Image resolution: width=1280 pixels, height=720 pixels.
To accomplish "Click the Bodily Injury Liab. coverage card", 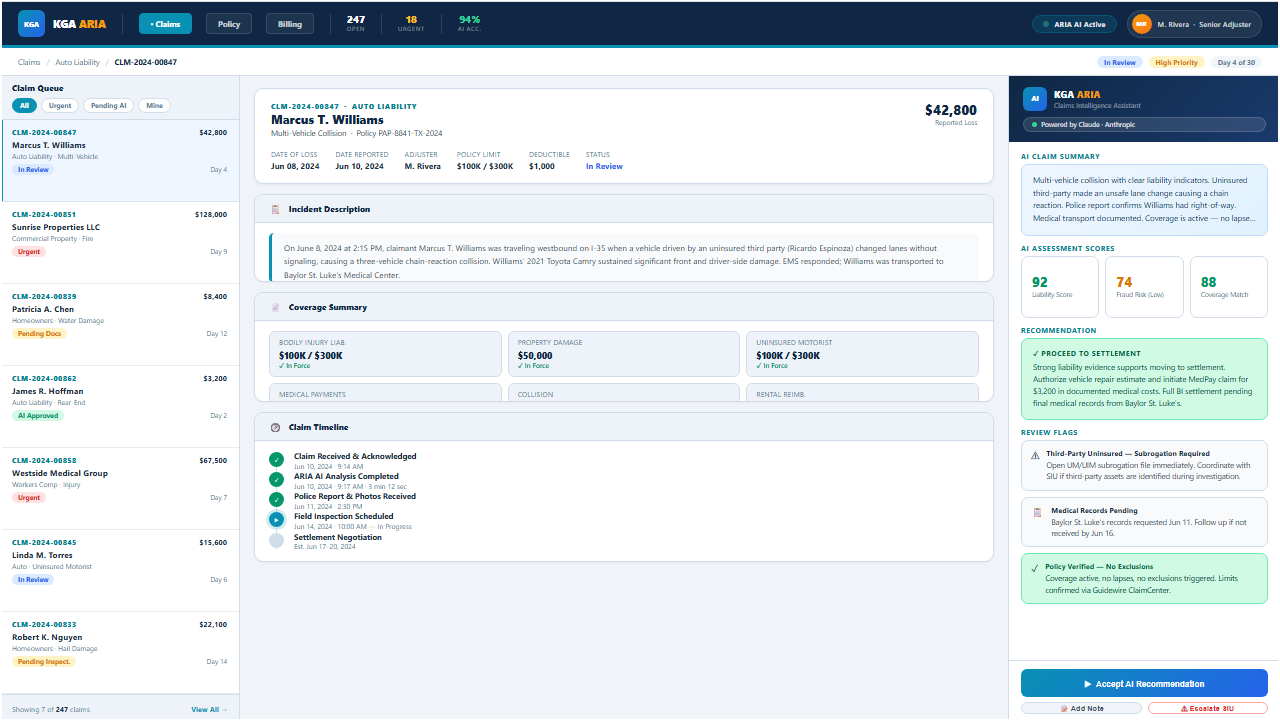I will pos(386,354).
